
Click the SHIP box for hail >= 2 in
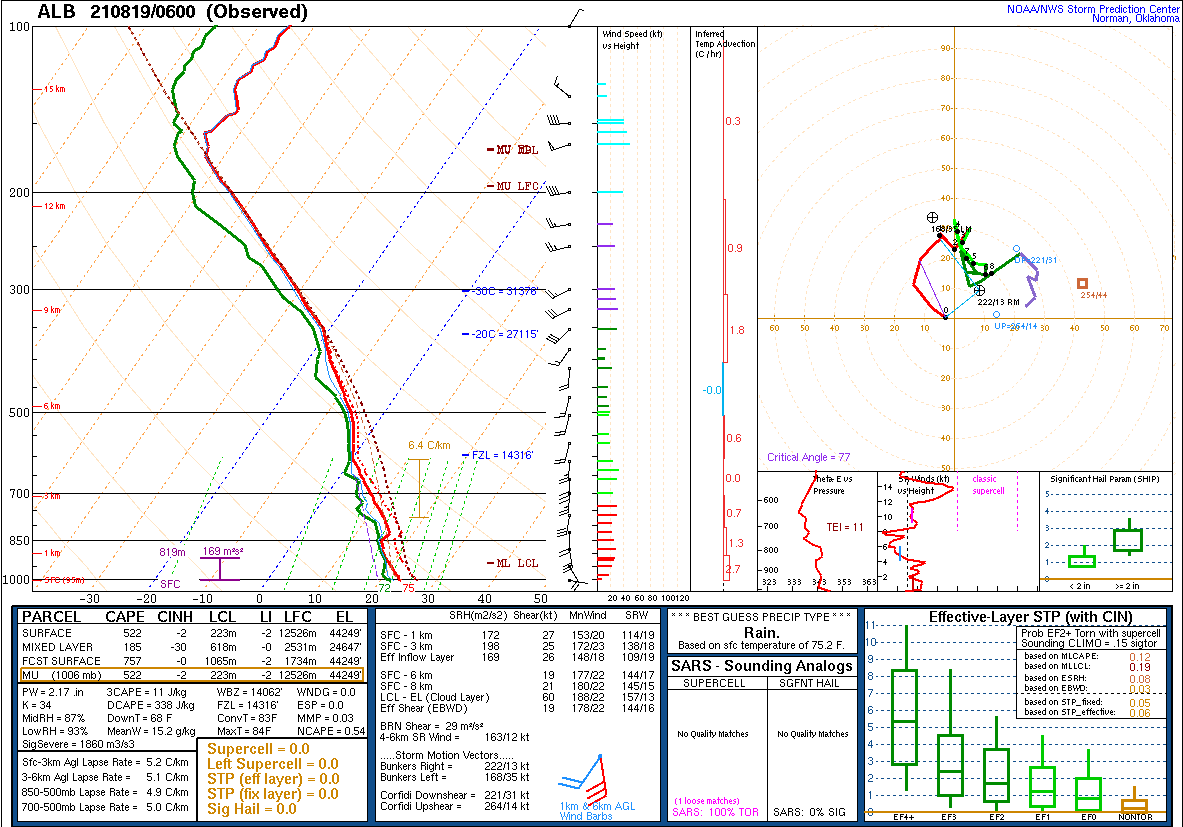click(x=1128, y=538)
